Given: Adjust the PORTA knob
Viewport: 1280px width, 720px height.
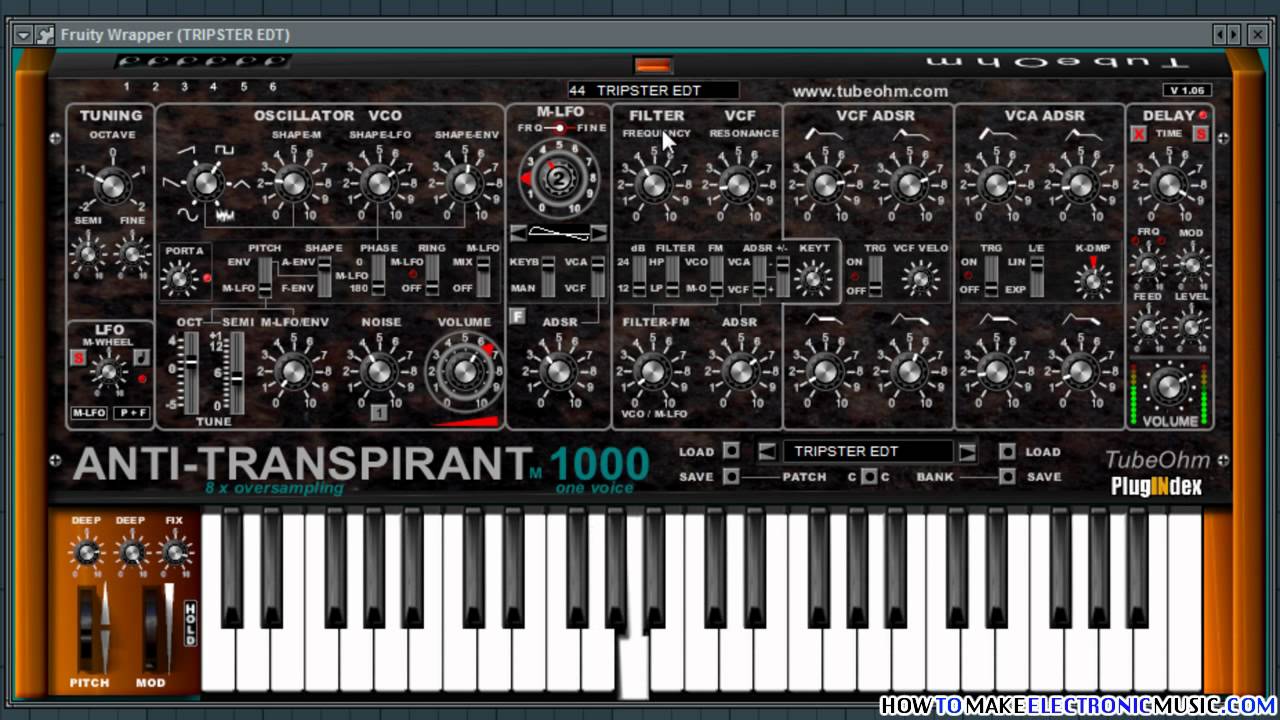Looking at the screenshot, I should (x=180, y=279).
